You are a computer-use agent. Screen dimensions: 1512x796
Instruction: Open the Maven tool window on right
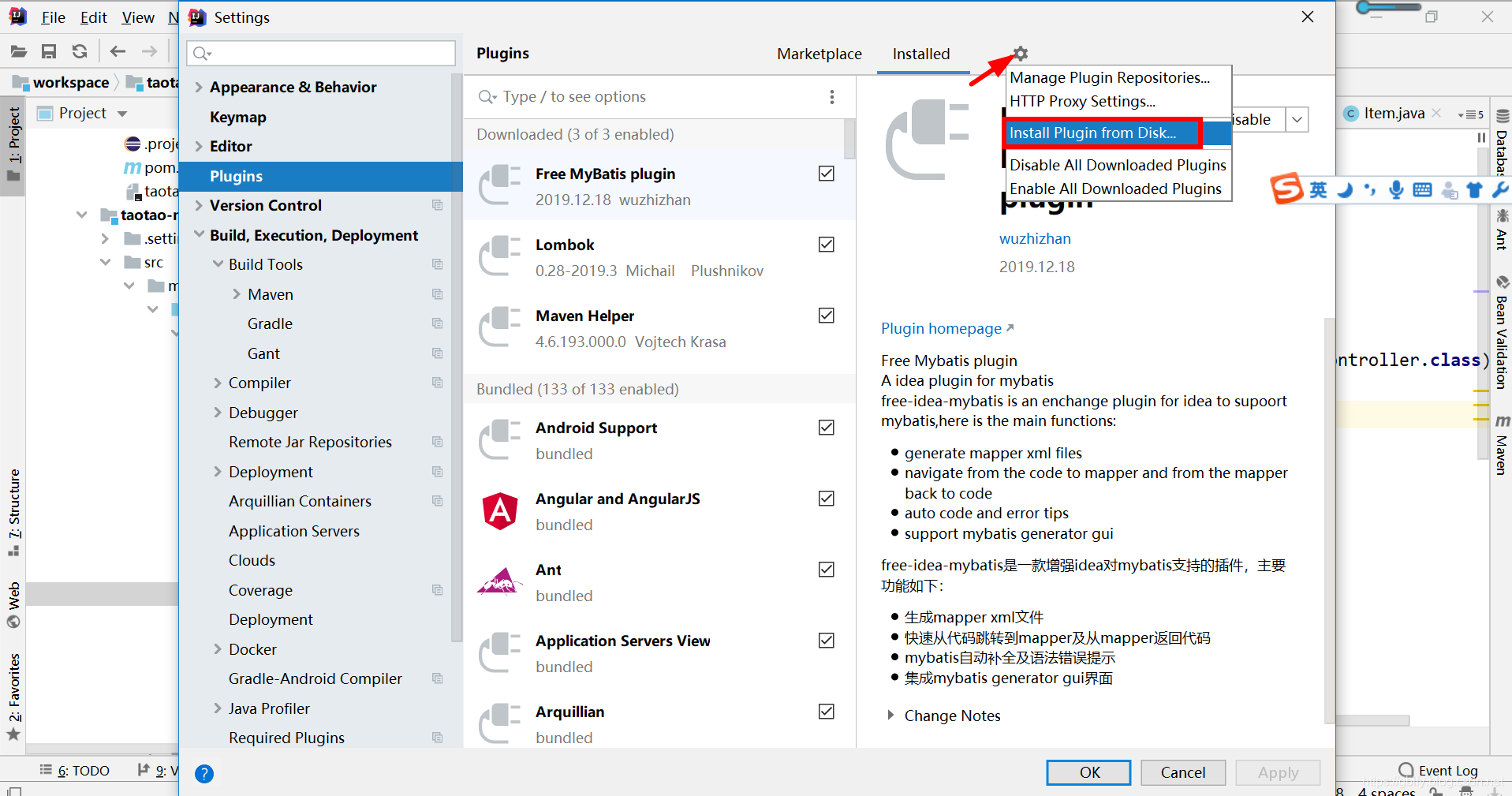(x=1502, y=445)
